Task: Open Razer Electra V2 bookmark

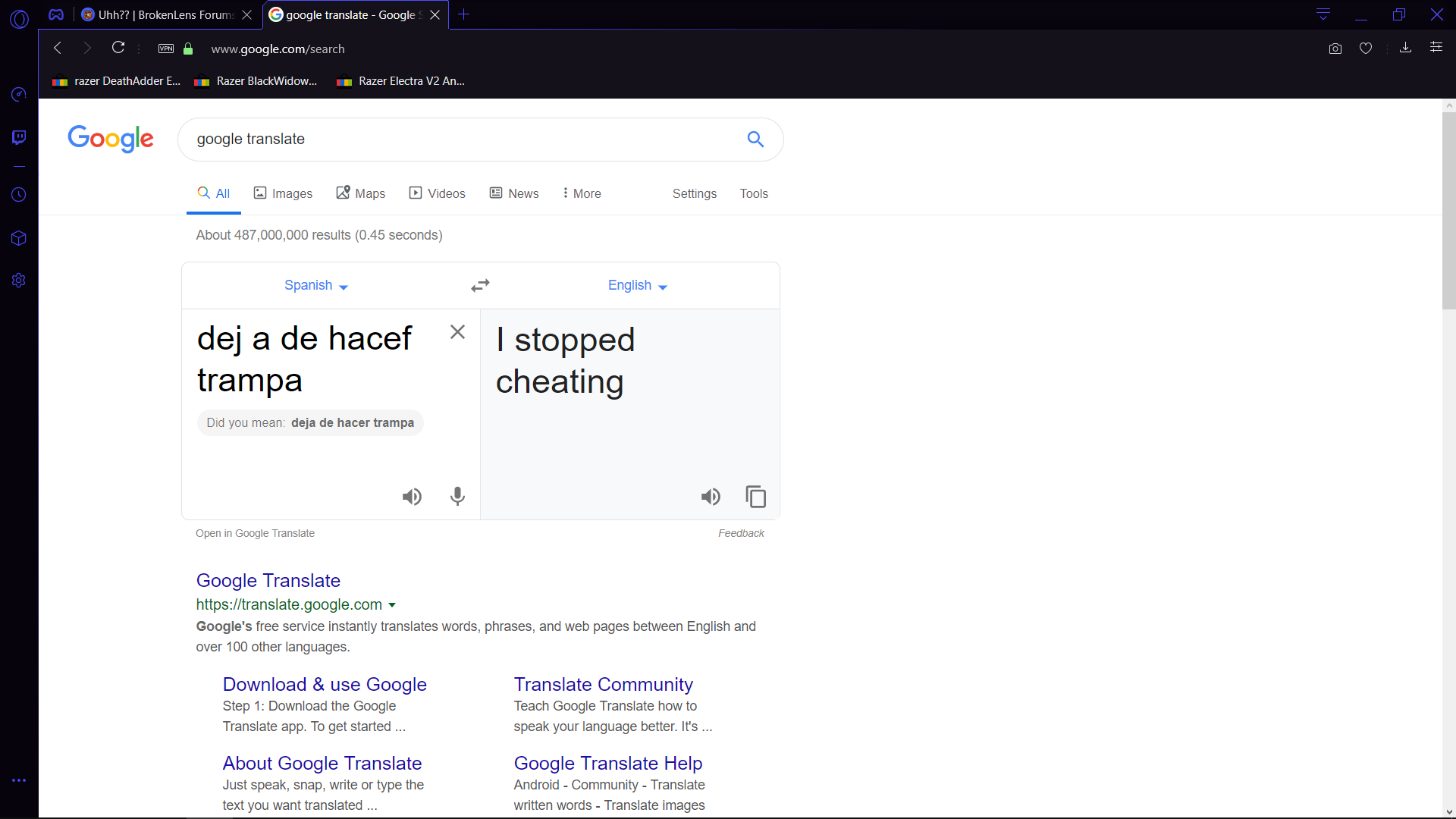Action: point(400,81)
